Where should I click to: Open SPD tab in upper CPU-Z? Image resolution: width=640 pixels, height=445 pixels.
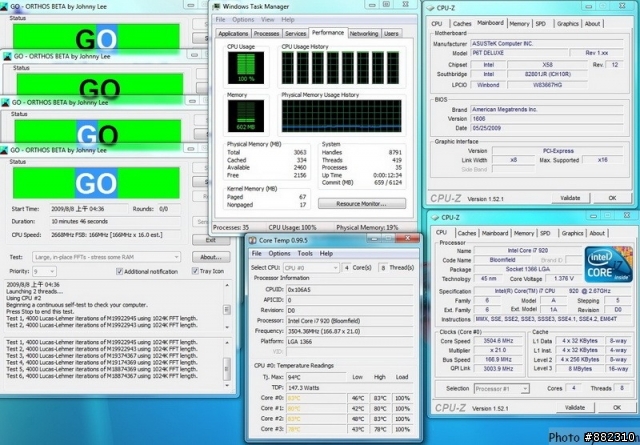pos(540,24)
